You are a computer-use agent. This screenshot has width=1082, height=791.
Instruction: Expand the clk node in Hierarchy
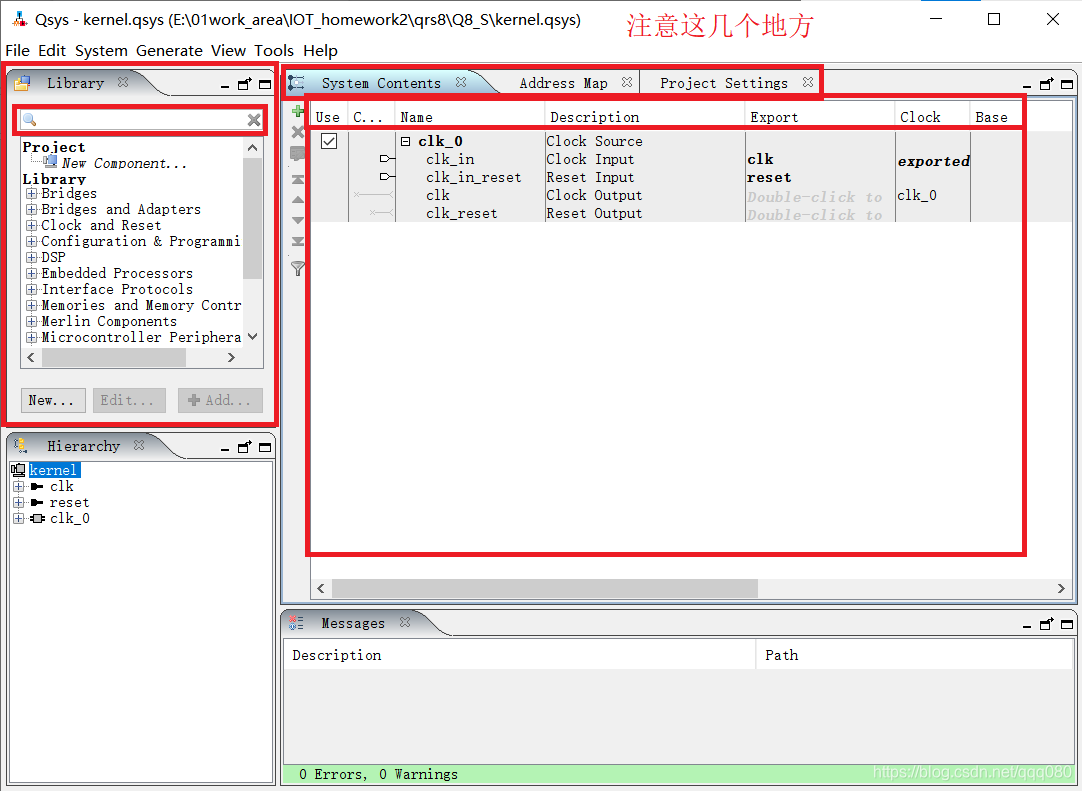tap(19, 486)
